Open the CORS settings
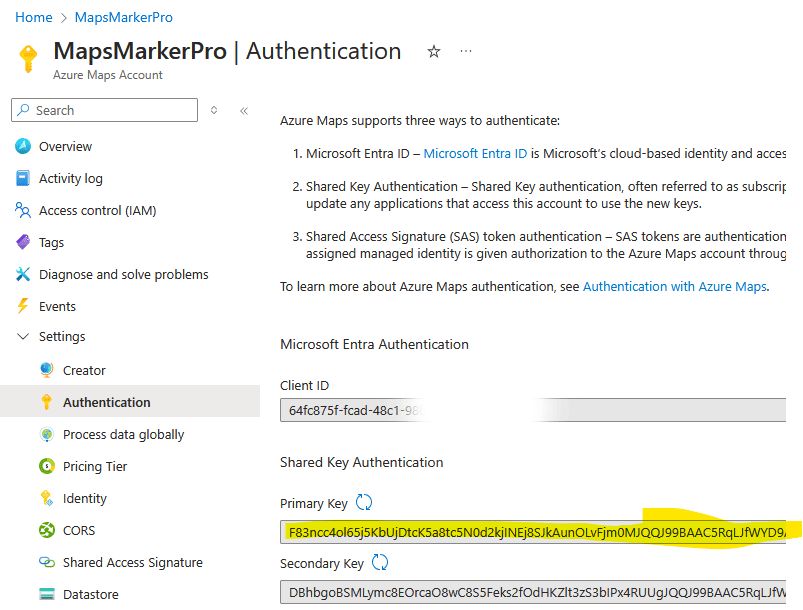Viewport: 803px width, 610px height. pos(77,530)
